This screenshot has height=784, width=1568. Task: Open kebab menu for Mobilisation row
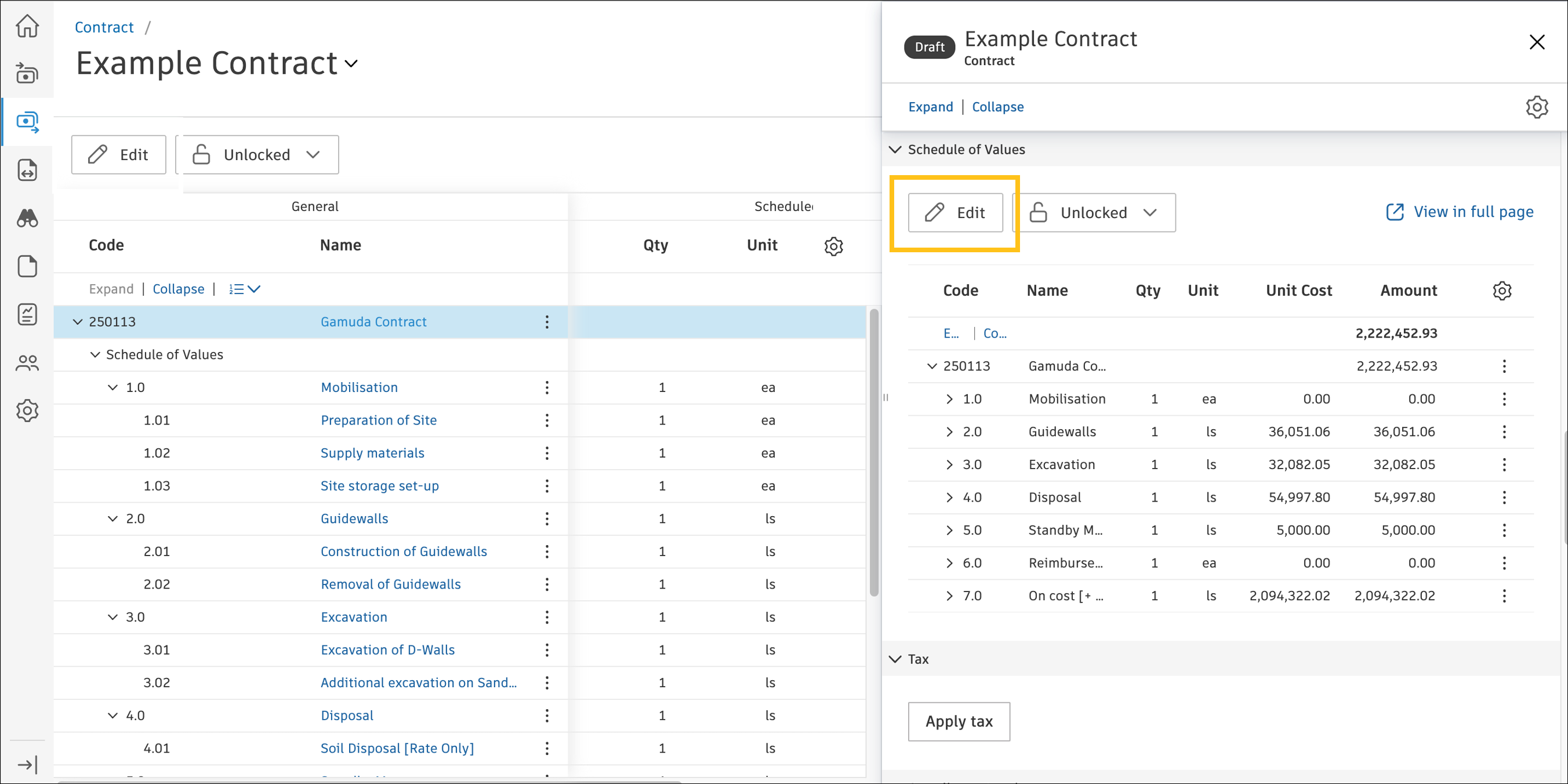(547, 388)
